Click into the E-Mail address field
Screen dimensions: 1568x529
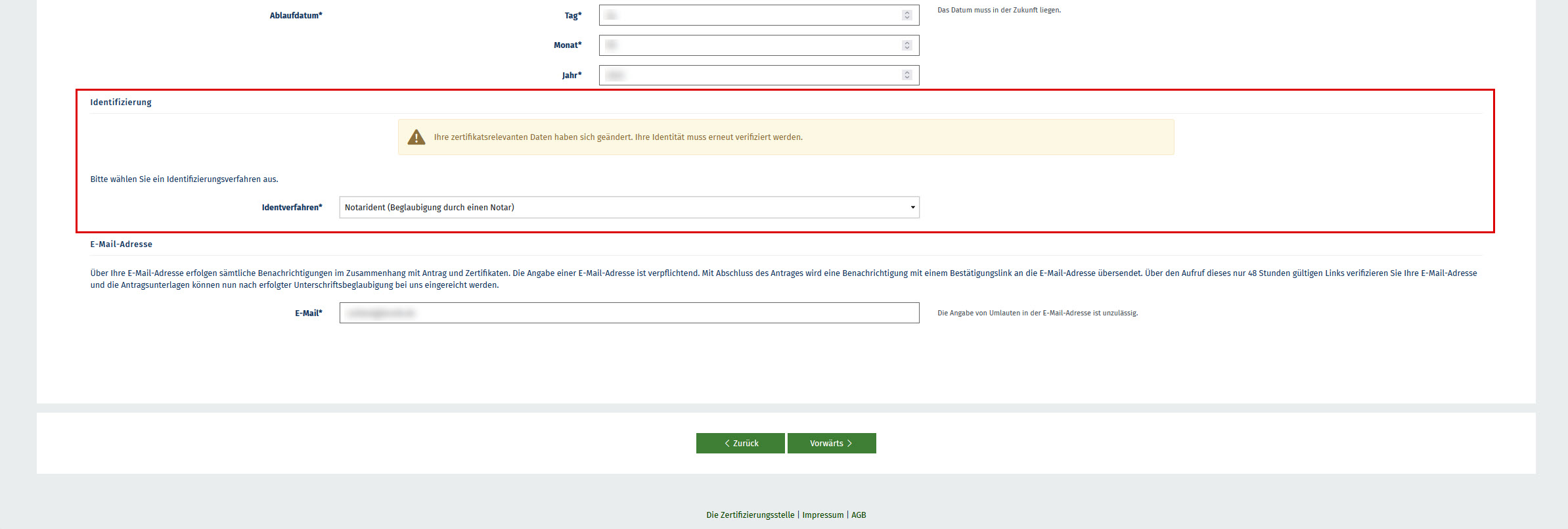[629, 313]
